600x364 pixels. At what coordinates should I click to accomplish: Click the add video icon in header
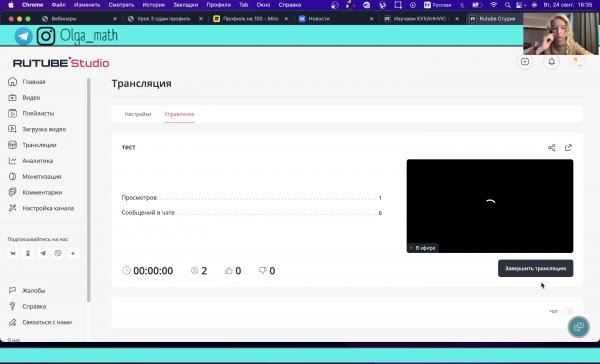point(525,62)
